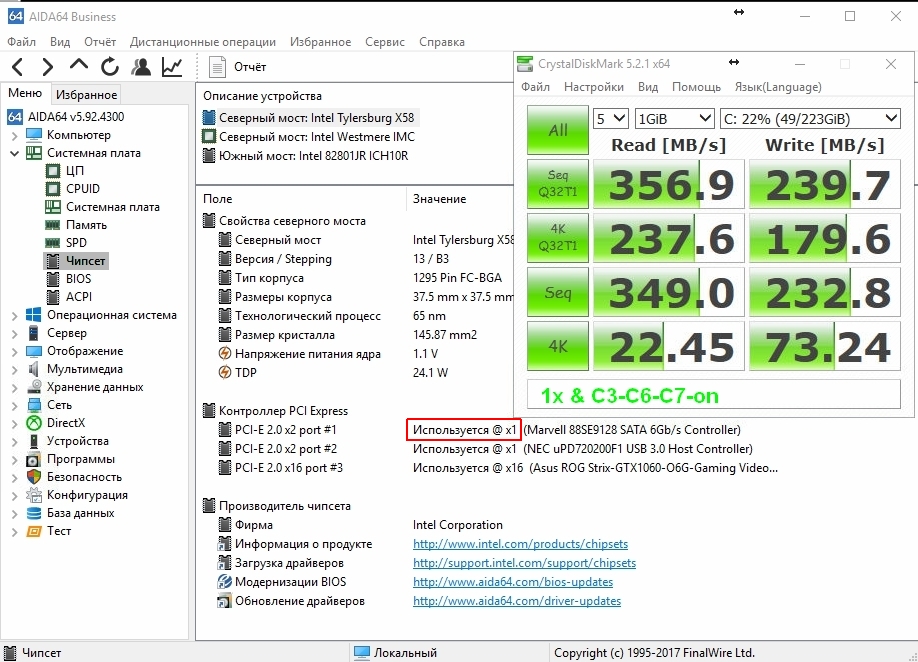Viewport: 918px width, 662px height.
Task: Open drive dropdown showing C: 22%
Action: click(x=810, y=119)
